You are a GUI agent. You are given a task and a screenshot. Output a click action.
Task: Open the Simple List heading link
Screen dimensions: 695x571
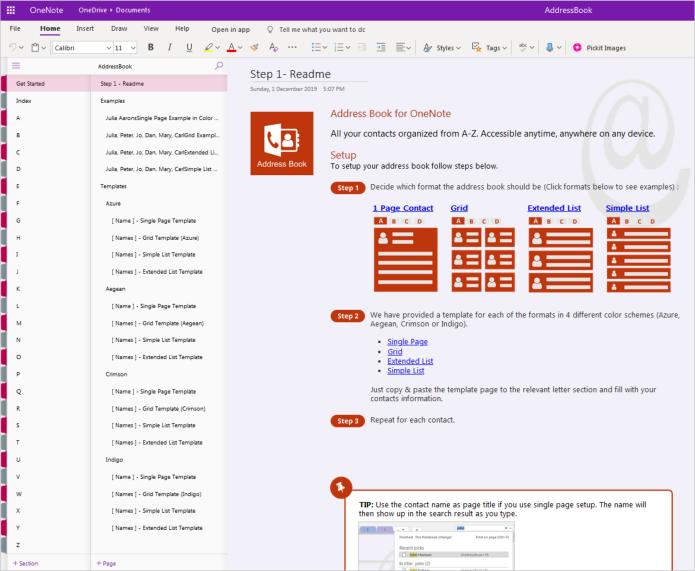pos(627,208)
